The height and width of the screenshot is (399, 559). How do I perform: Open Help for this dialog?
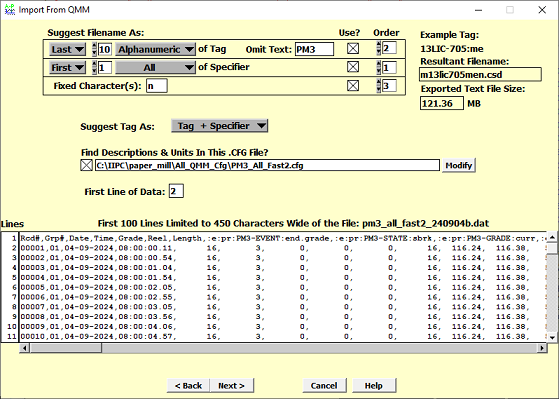point(374,385)
